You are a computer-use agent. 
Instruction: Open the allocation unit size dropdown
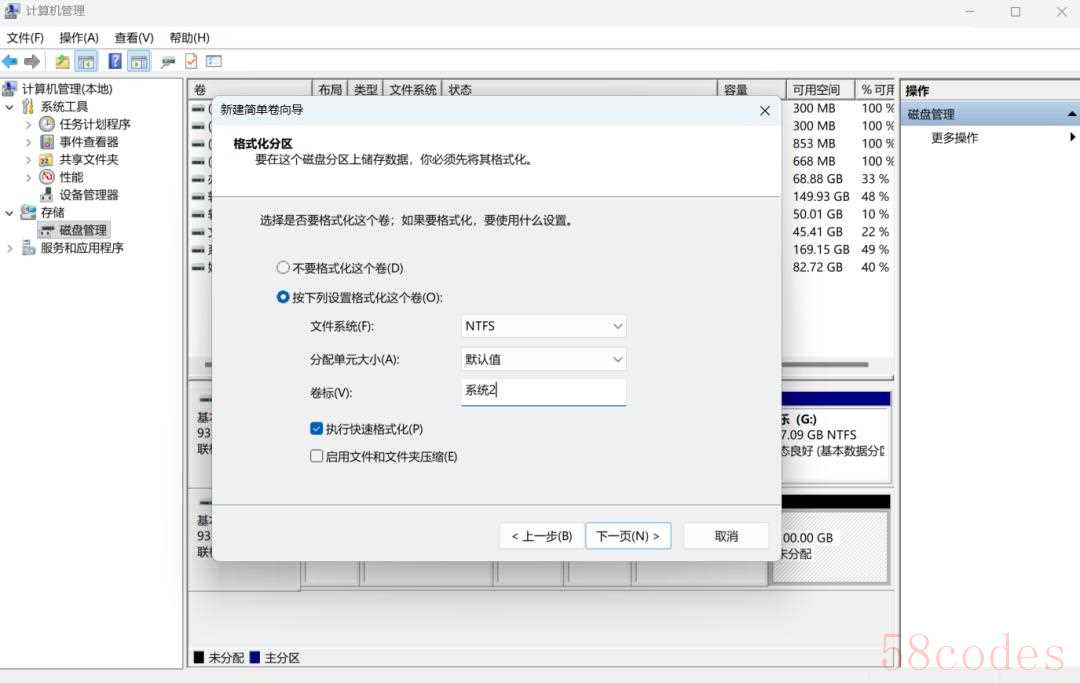[543, 360]
